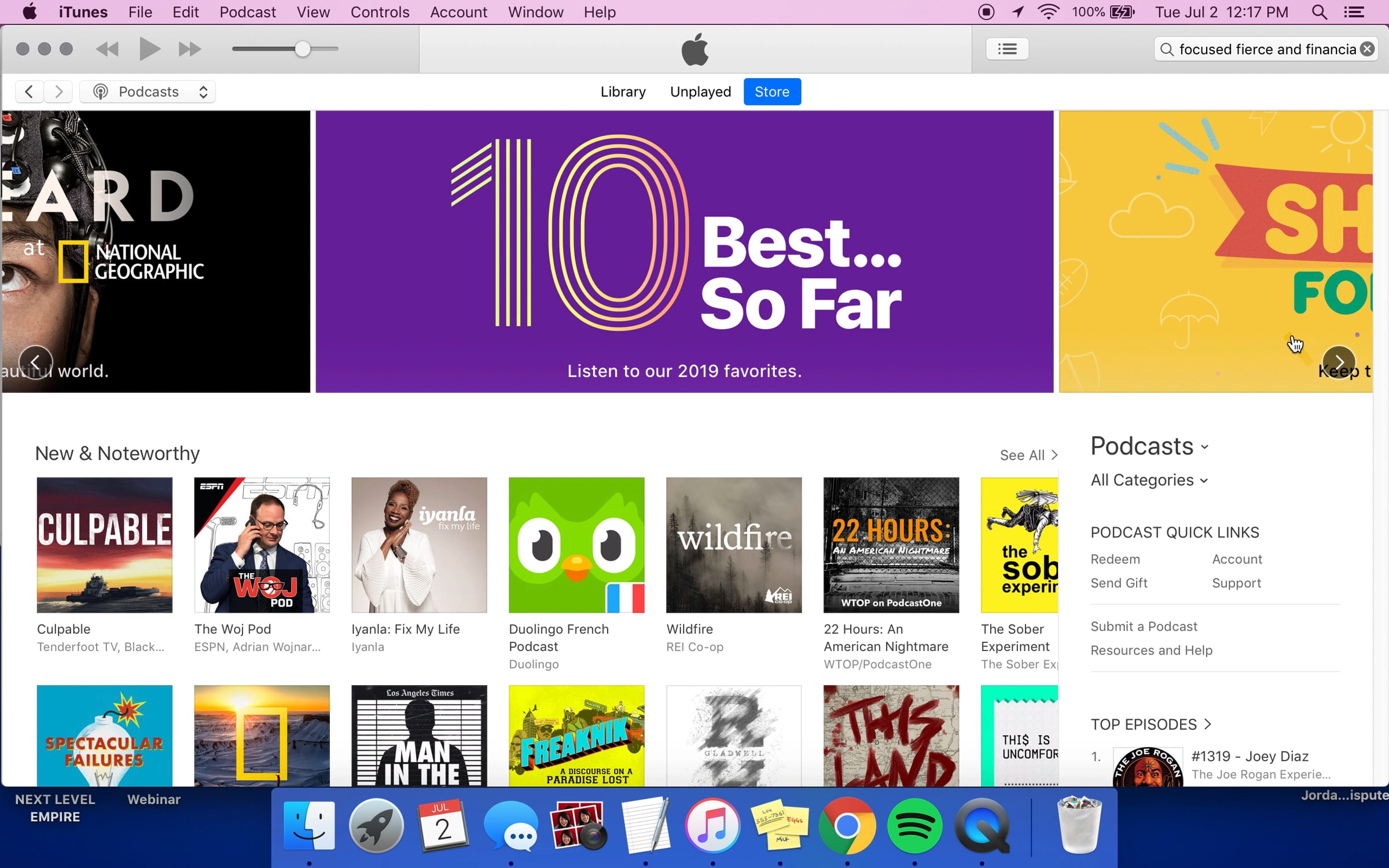Open the Window menu
The width and height of the screenshot is (1389, 868).
[x=535, y=12]
